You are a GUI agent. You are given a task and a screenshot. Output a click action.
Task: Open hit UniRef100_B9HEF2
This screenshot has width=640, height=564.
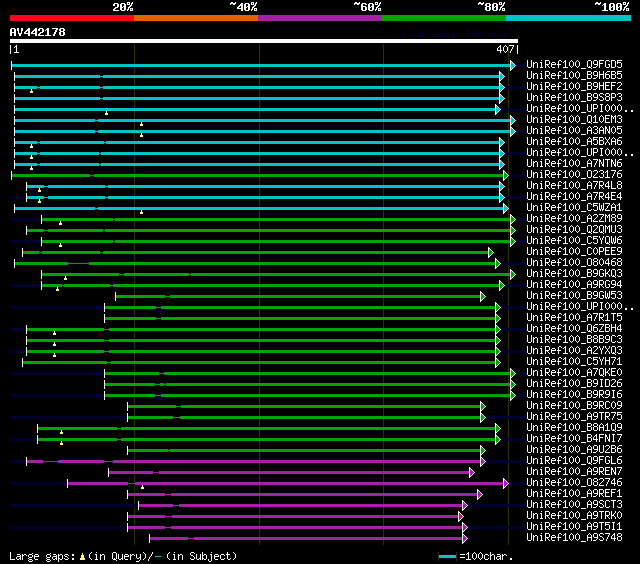(574, 87)
